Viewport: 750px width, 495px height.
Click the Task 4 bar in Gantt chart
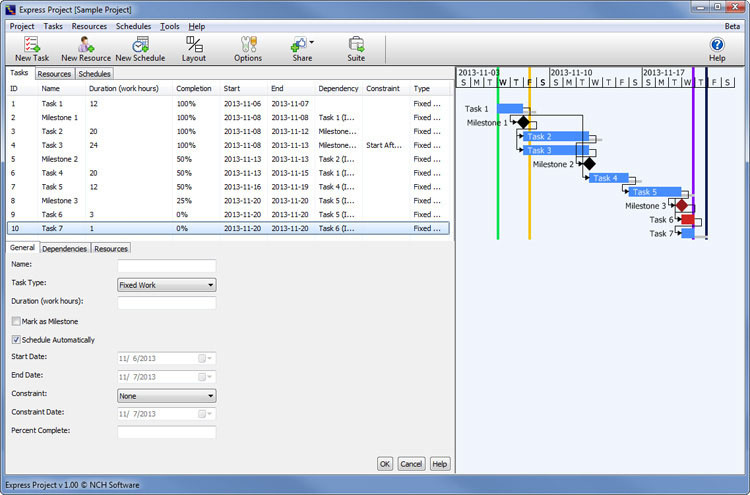tap(608, 178)
